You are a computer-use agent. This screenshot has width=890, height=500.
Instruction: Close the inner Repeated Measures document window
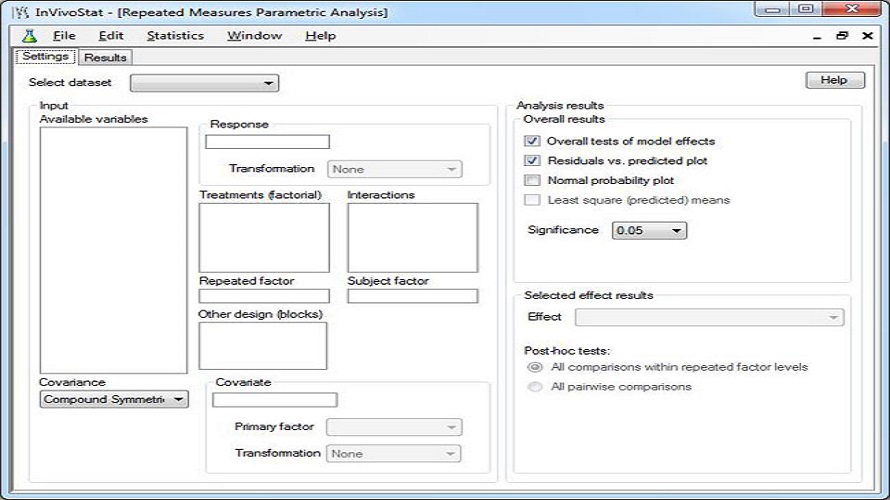point(867,36)
